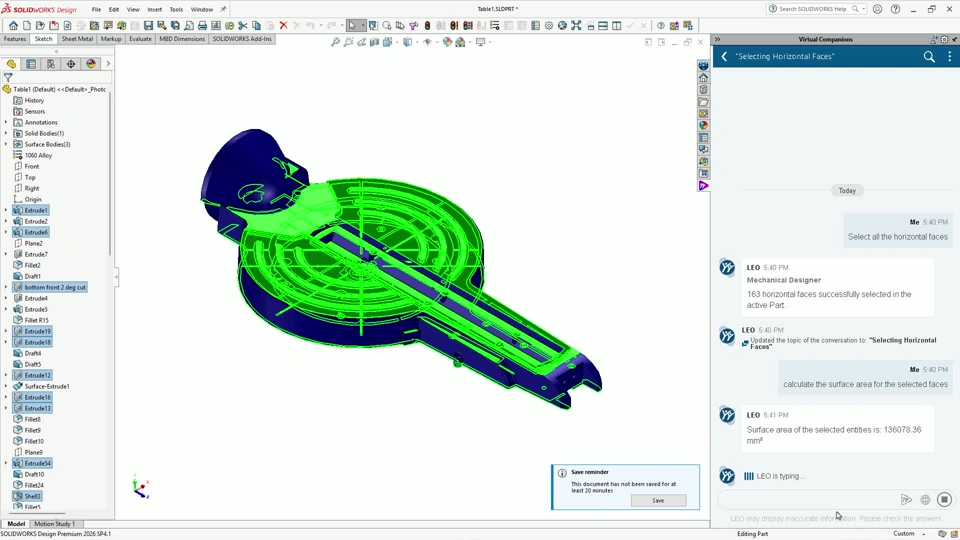
Task: Click Save in the save reminder popup
Action: point(658,500)
